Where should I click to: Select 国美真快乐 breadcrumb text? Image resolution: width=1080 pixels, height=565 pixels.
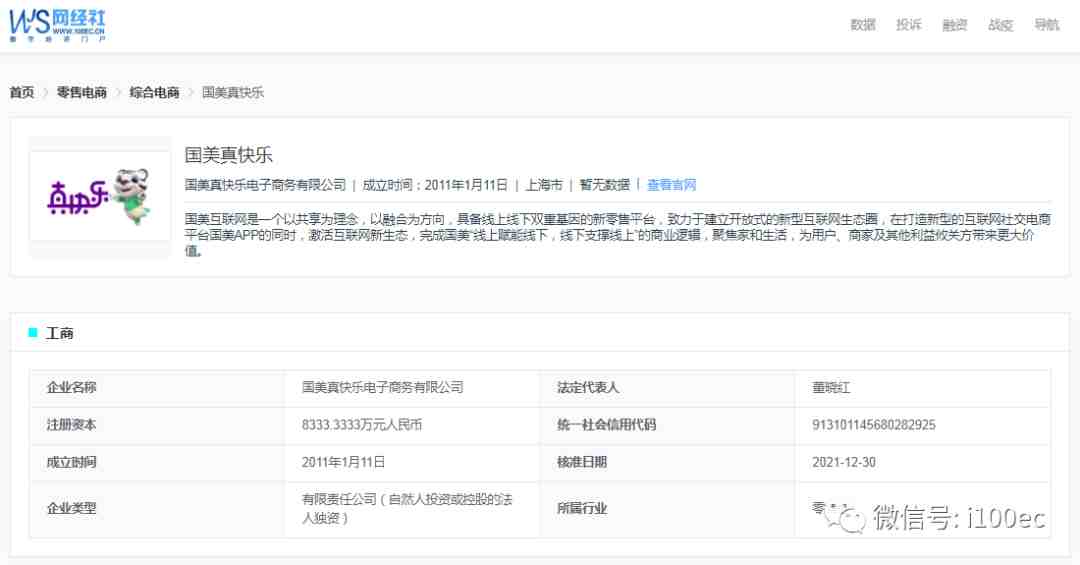(x=233, y=92)
